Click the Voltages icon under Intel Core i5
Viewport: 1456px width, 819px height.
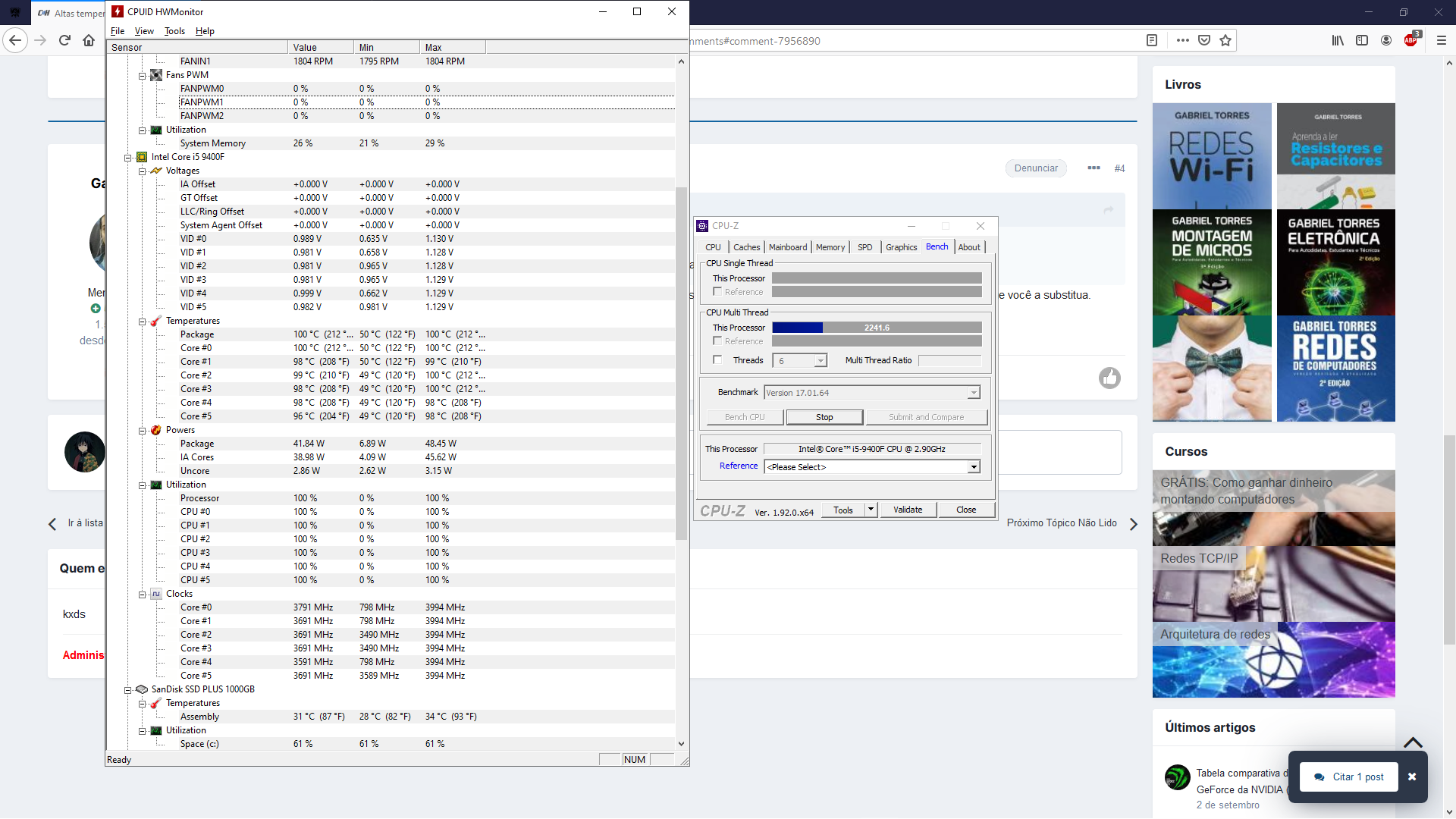coord(156,171)
